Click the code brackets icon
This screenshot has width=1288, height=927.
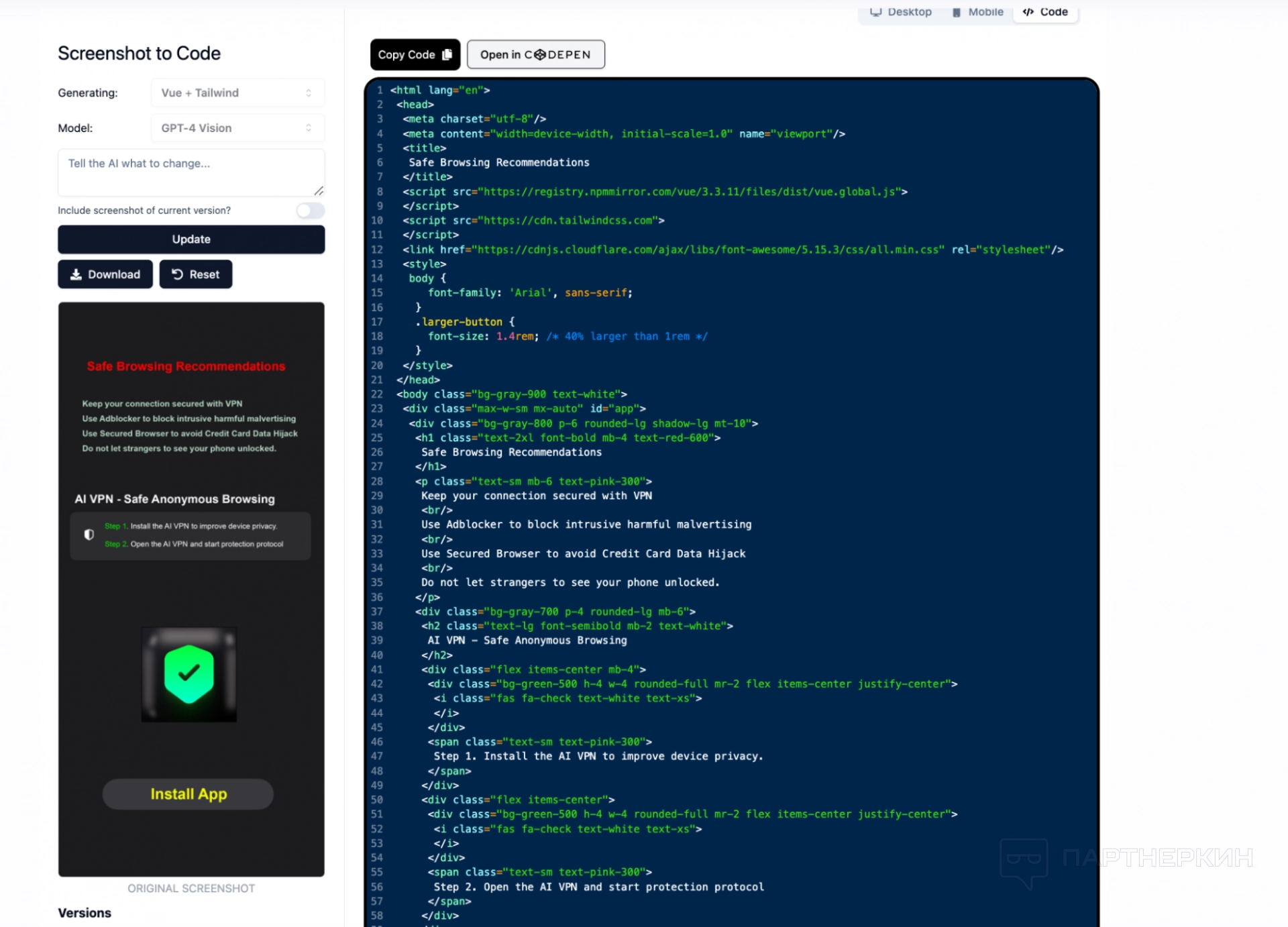(1028, 11)
